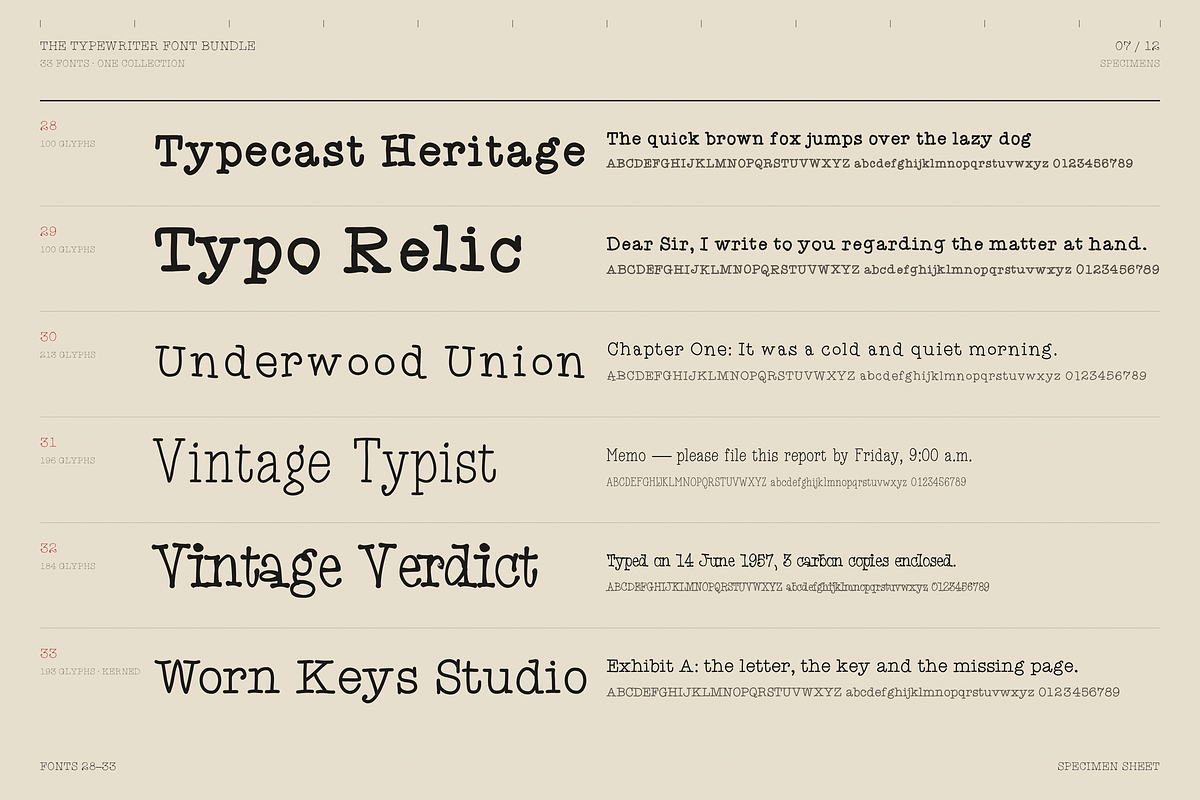The width and height of the screenshot is (1200, 800).
Task: Click the alphabet line under the 'Exhibit A' sentence
Action: pyautogui.click(x=863, y=692)
